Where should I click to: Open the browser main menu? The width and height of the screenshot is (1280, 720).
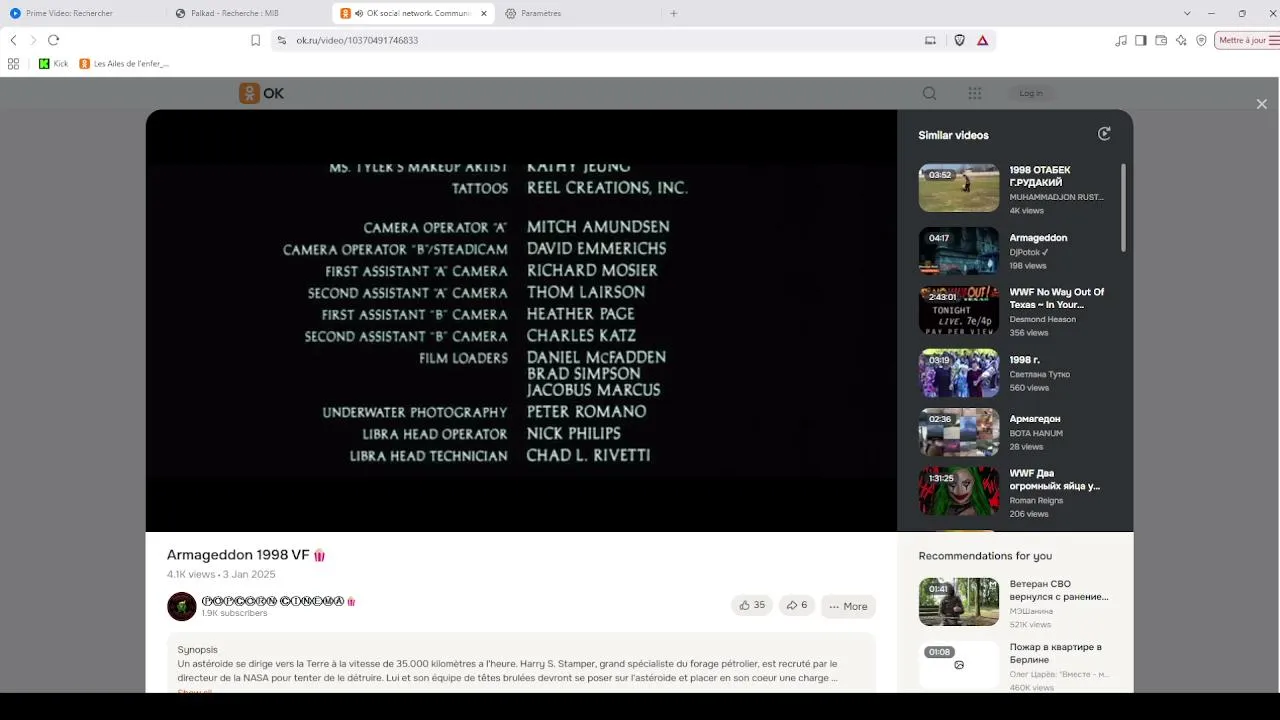click(x=1273, y=40)
